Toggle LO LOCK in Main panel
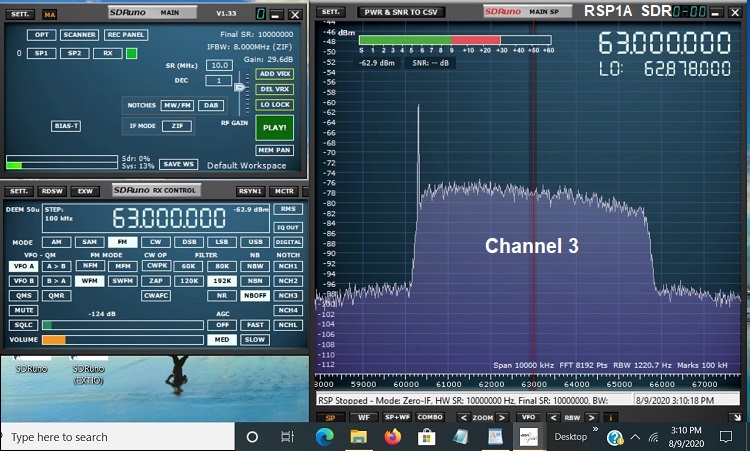Viewport: 750px width, 451px height. click(274, 104)
